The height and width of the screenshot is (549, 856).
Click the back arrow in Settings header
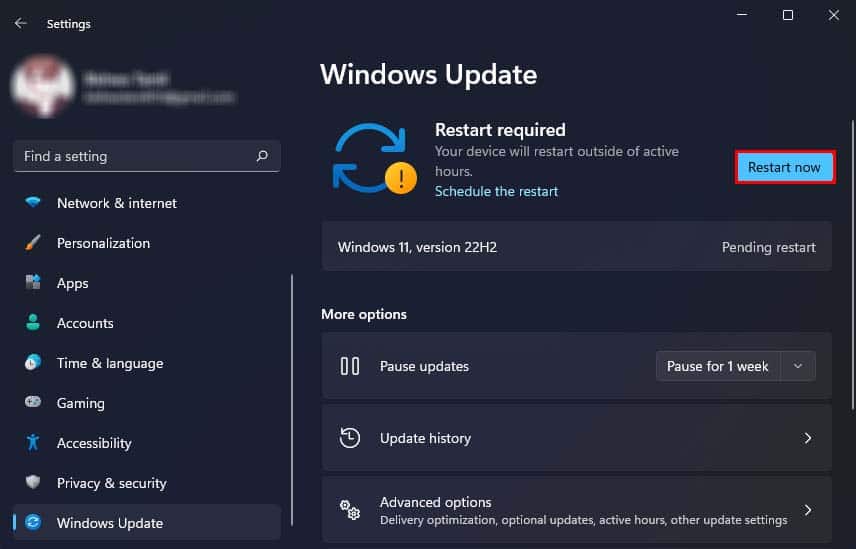click(x=21, y=23)
